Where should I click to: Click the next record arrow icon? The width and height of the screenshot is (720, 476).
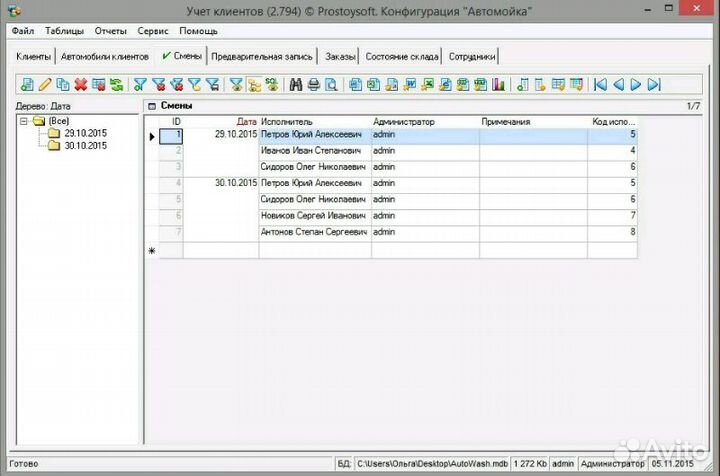[636, 85]
